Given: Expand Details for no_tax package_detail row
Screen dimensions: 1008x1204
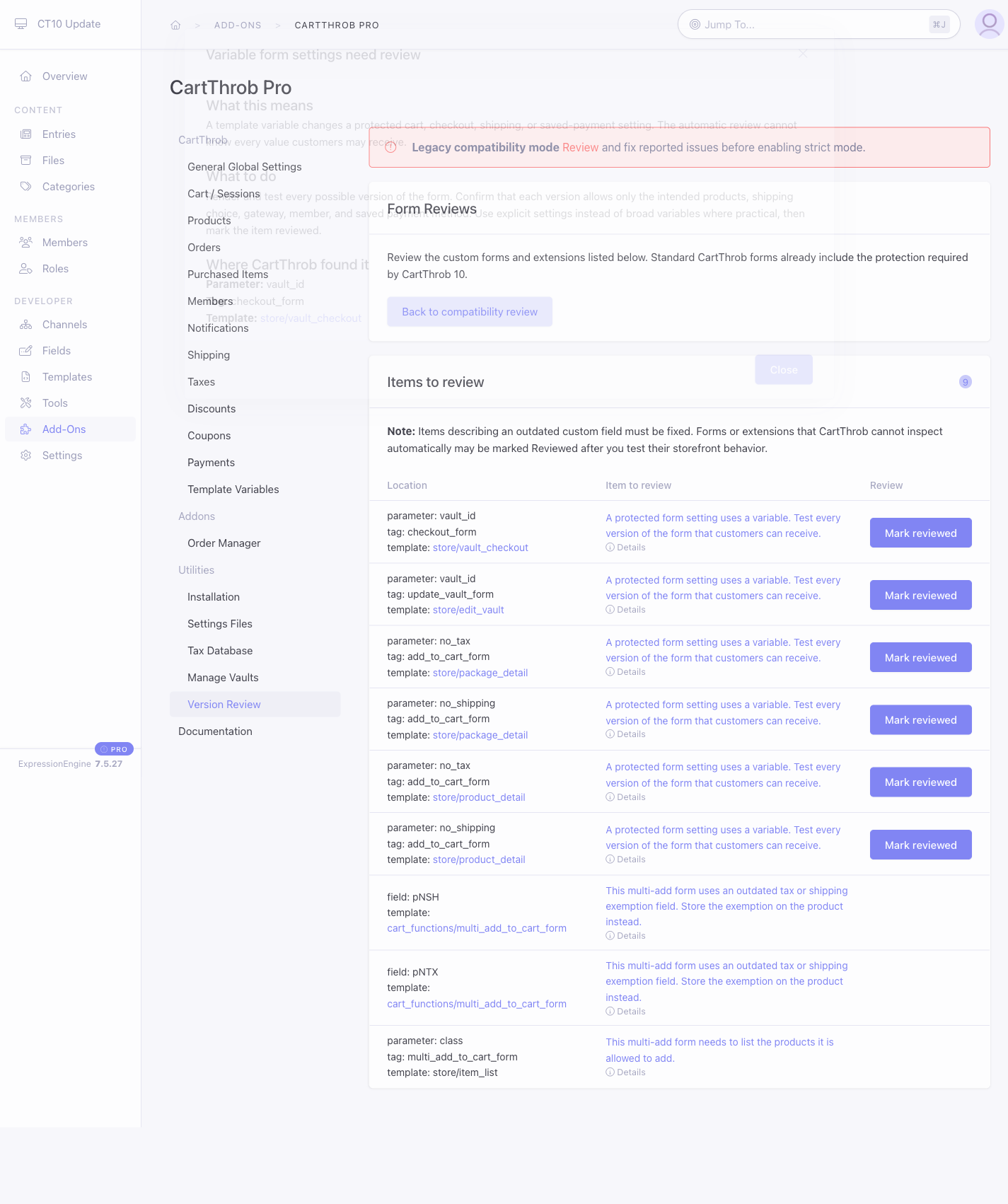Looking at the screenshot, I should point(626,672).
